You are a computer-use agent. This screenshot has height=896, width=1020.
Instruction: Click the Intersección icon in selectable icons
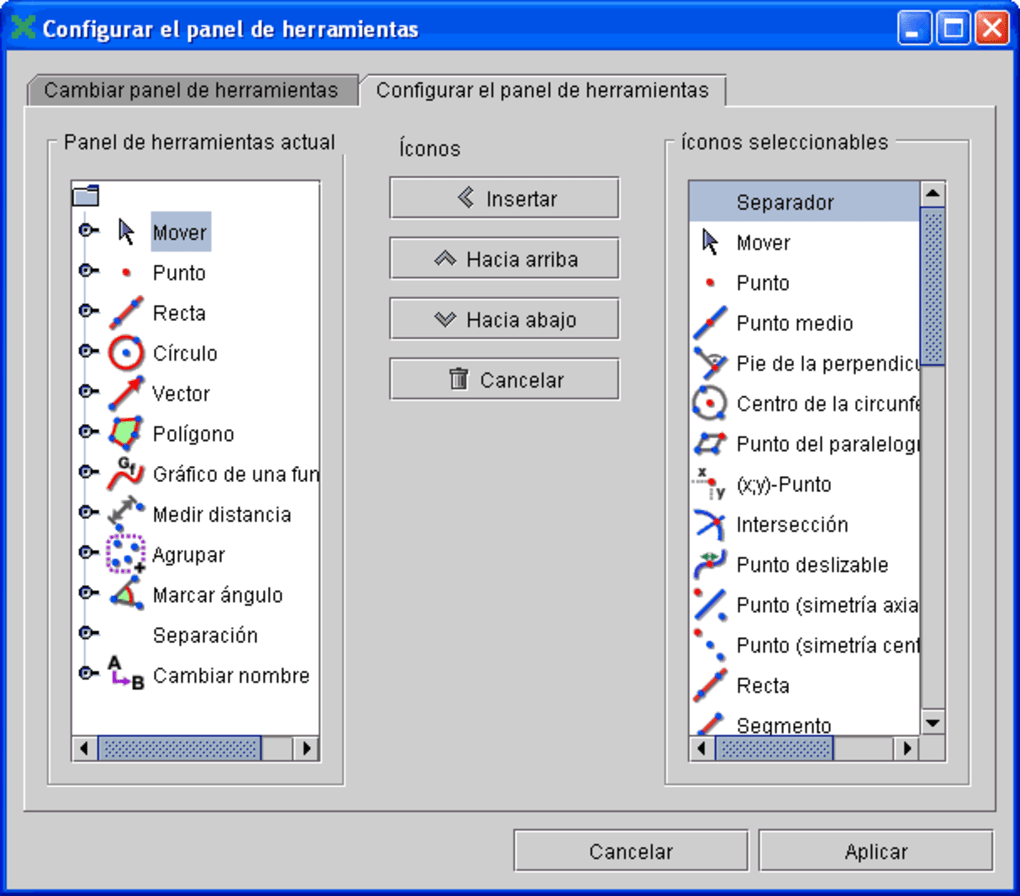(x=709, y=524)
